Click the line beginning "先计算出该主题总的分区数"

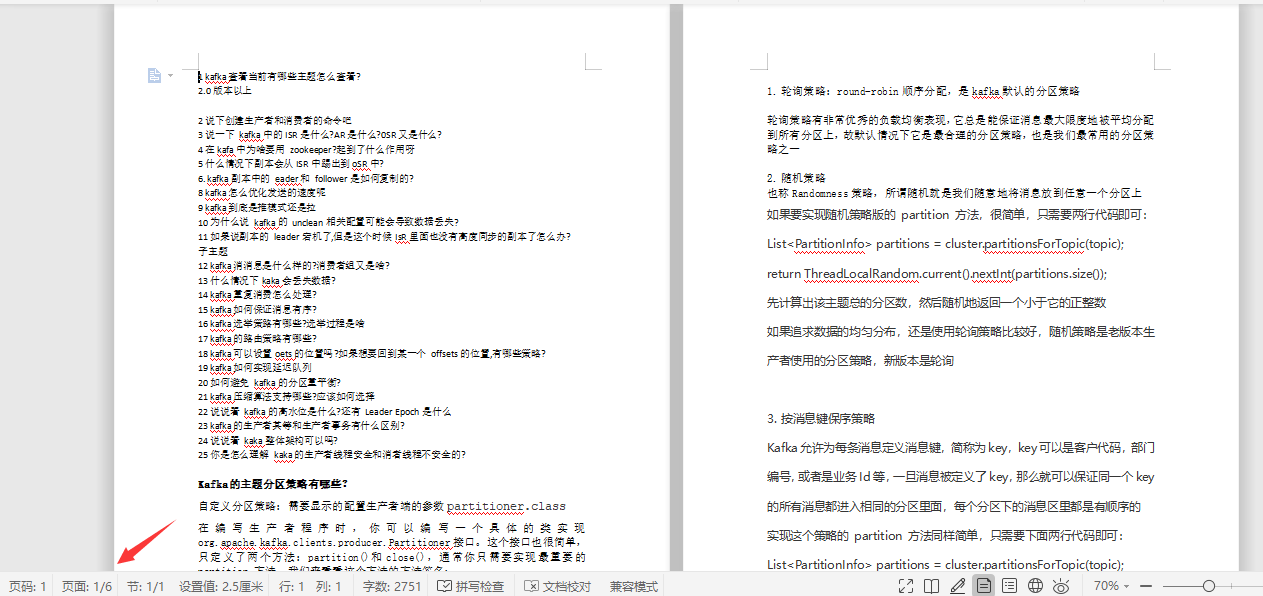936,302
